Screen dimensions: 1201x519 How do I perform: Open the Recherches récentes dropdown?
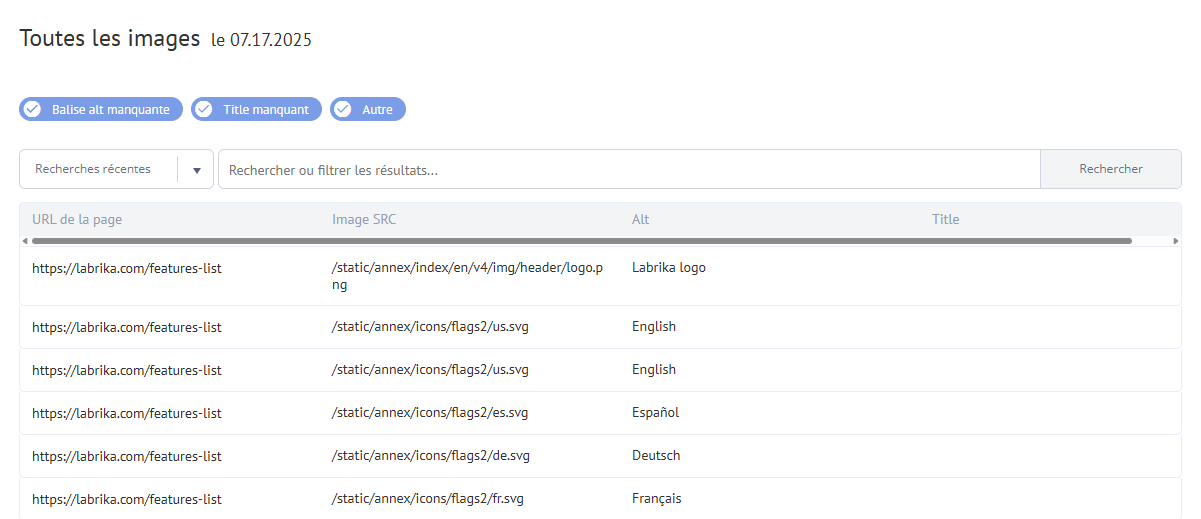[x=116, y=169]
